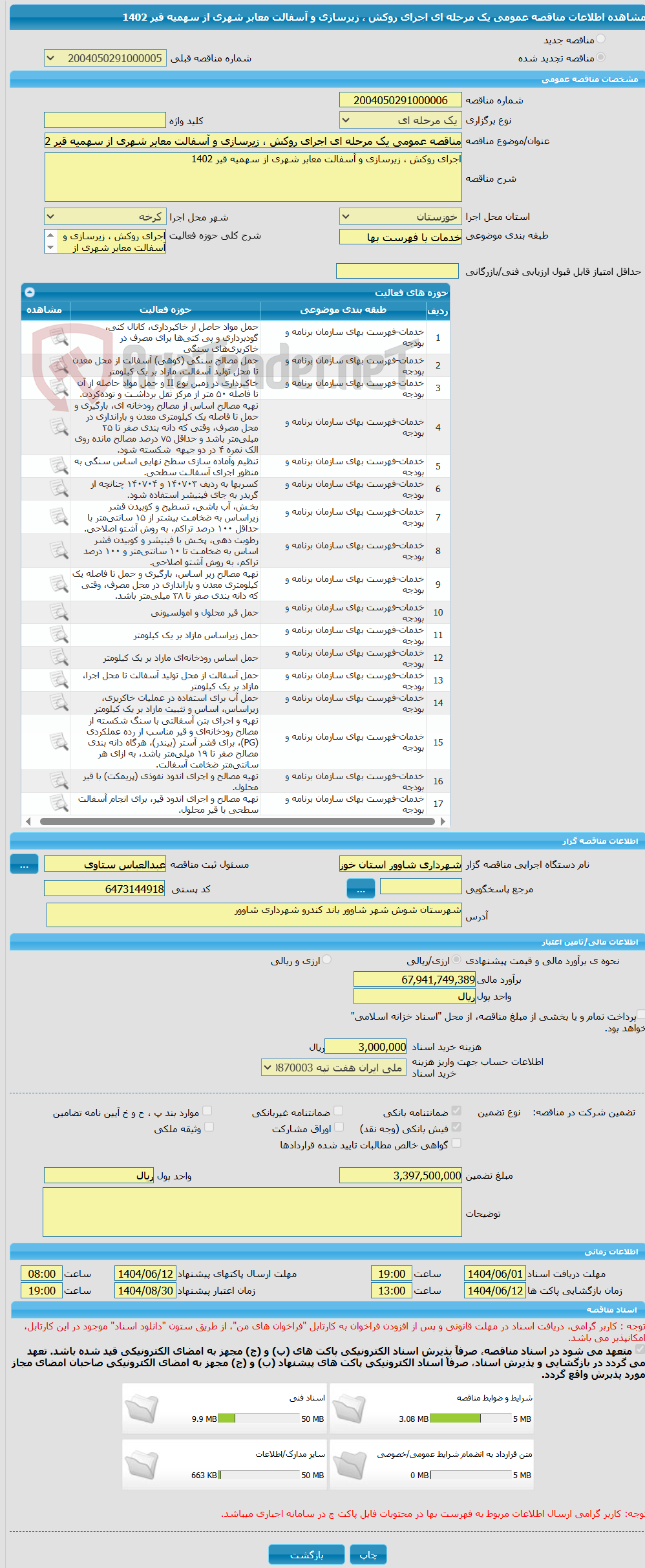Step up the شرح کلی حوزه فعالیت list
Image resolution: width=645 pixels, height=1568 pixels.
tap(50, 235)
